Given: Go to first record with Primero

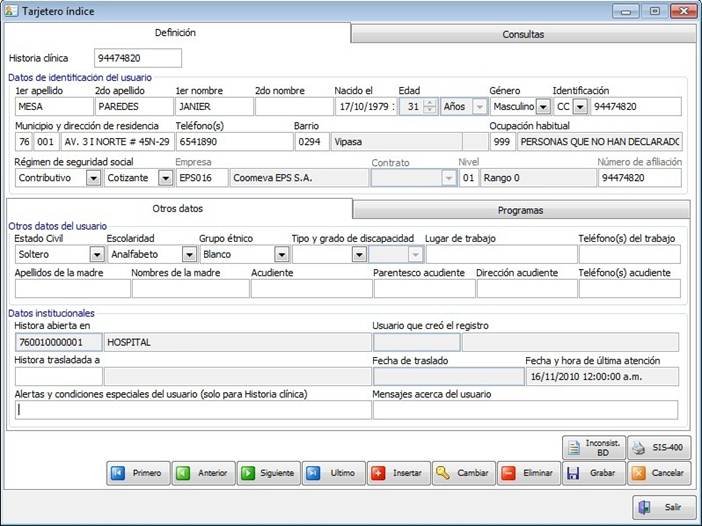Looking at the screenshot, I should point(138,473).
